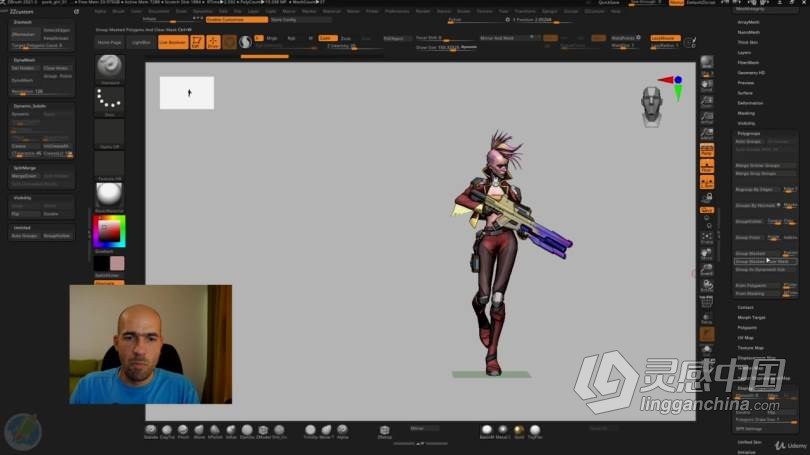
Task: Toggle the Floor grid button
Action: coord(707,166)
